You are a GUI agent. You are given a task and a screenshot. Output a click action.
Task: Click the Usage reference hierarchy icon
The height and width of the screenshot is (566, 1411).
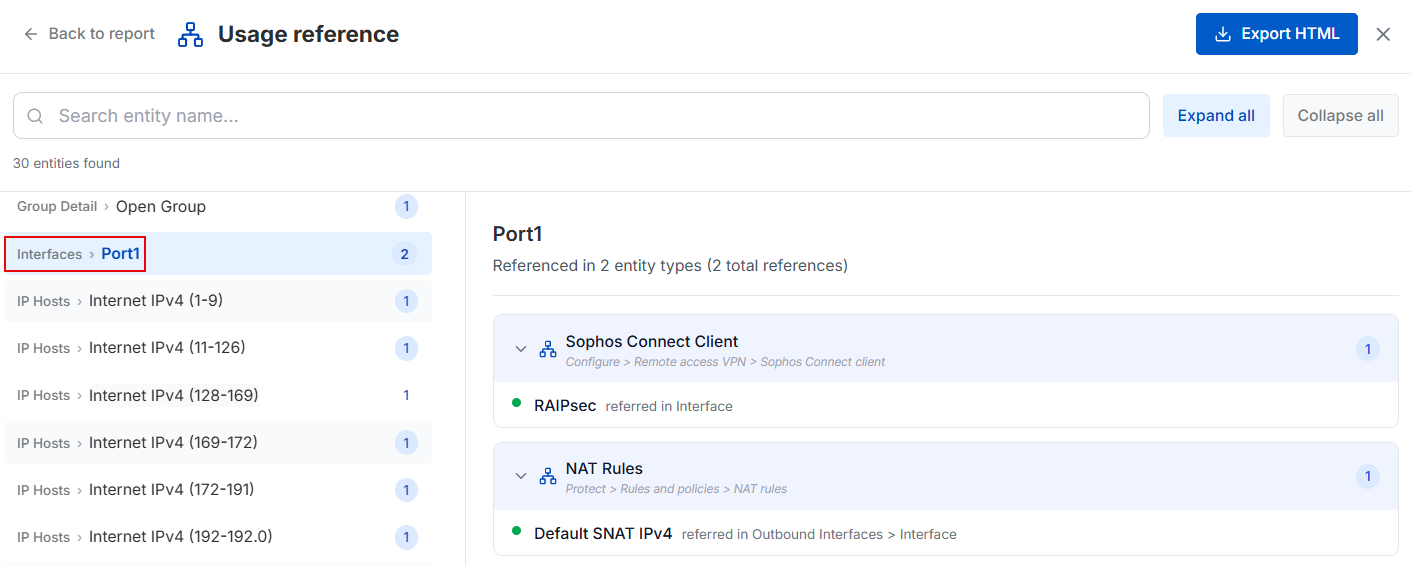[x=190, y=35]
